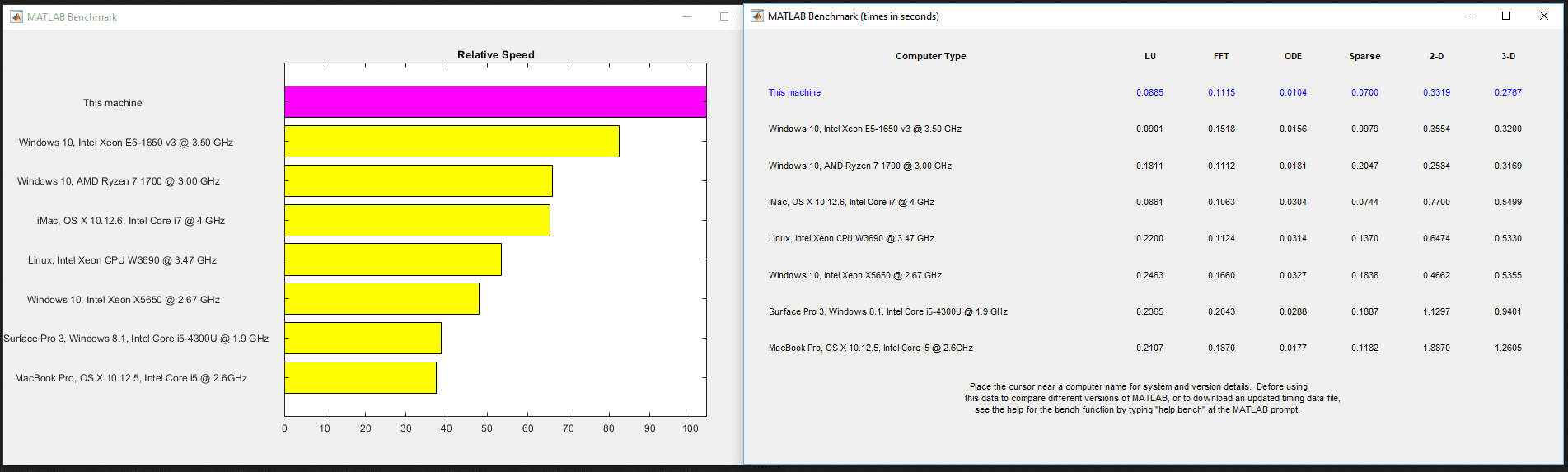Click Surface Pro 3 label in chart

[x=136, y=339]
